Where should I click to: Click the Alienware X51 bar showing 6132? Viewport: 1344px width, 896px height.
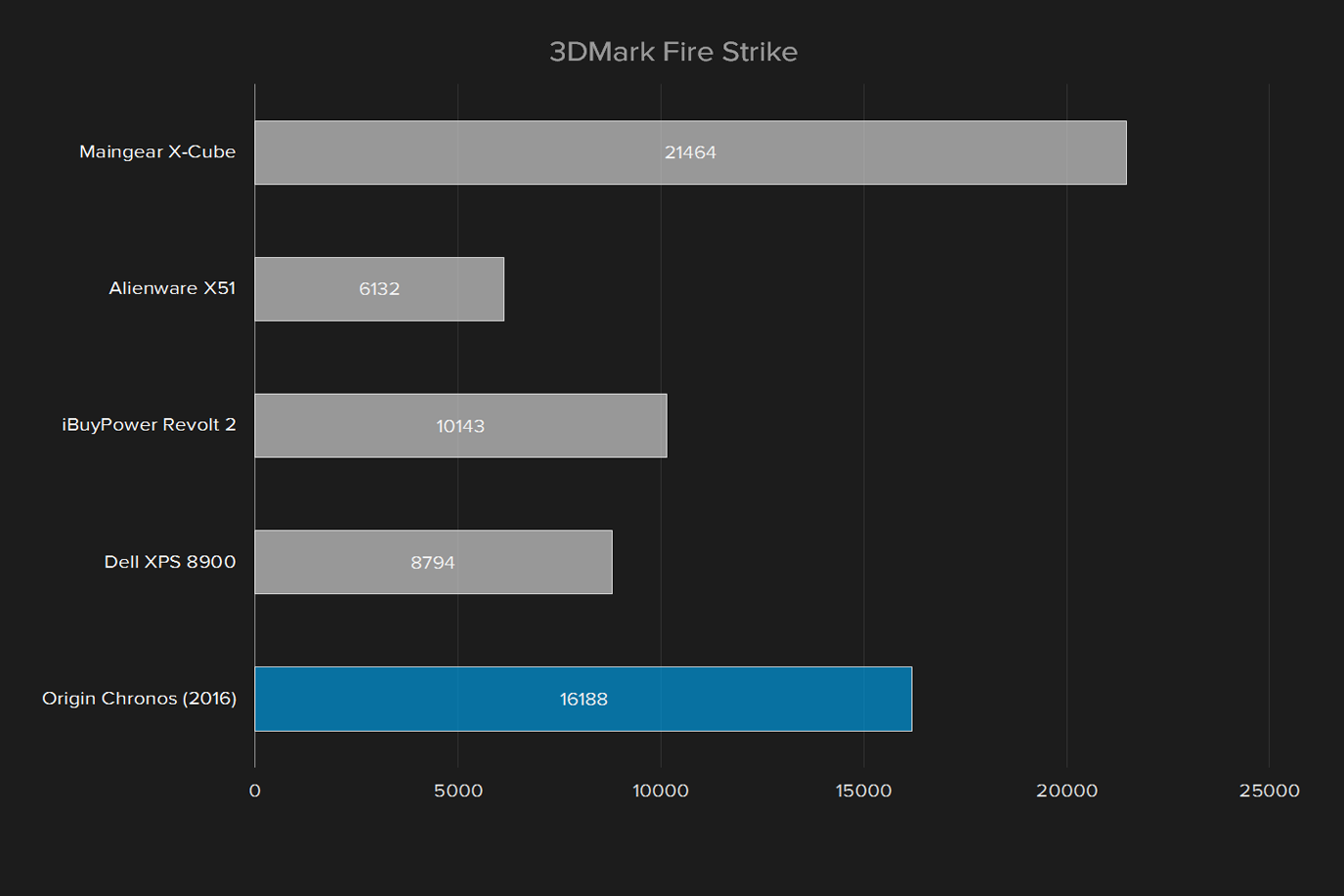click(x=379, y=289)
